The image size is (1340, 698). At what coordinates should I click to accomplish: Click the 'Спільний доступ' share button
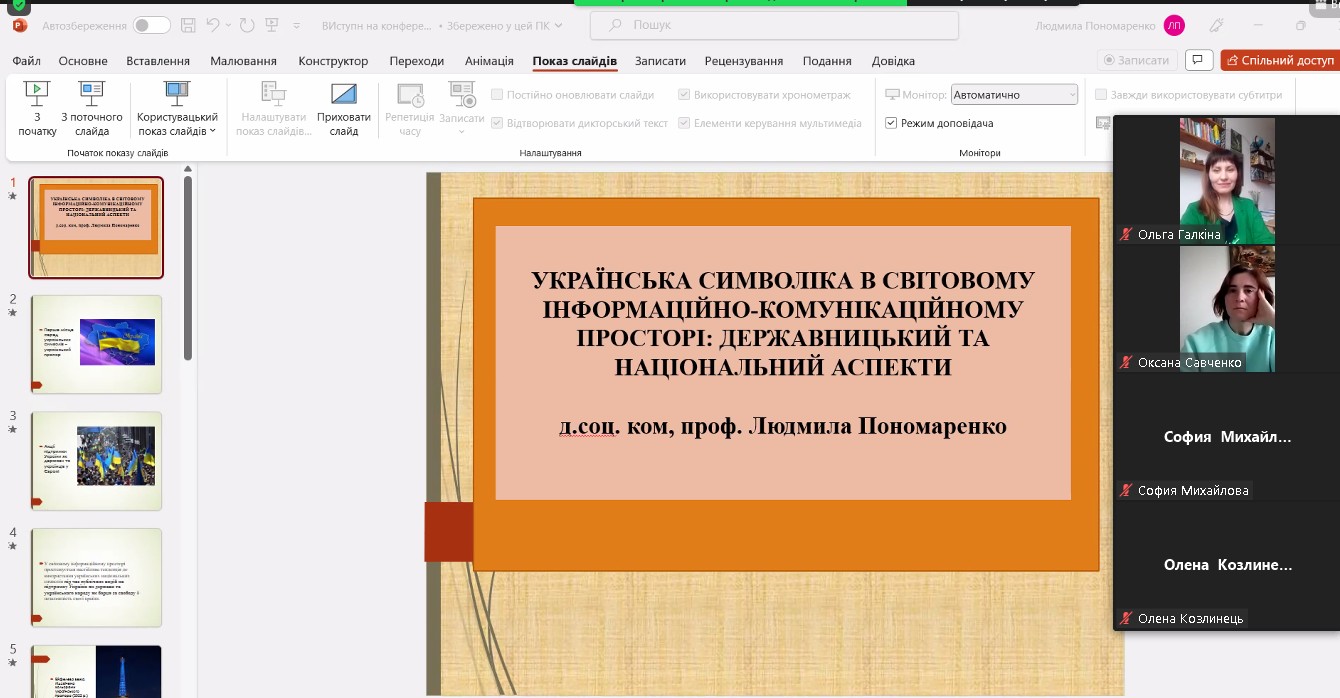pyautogui.click(x=1279, y=60)
